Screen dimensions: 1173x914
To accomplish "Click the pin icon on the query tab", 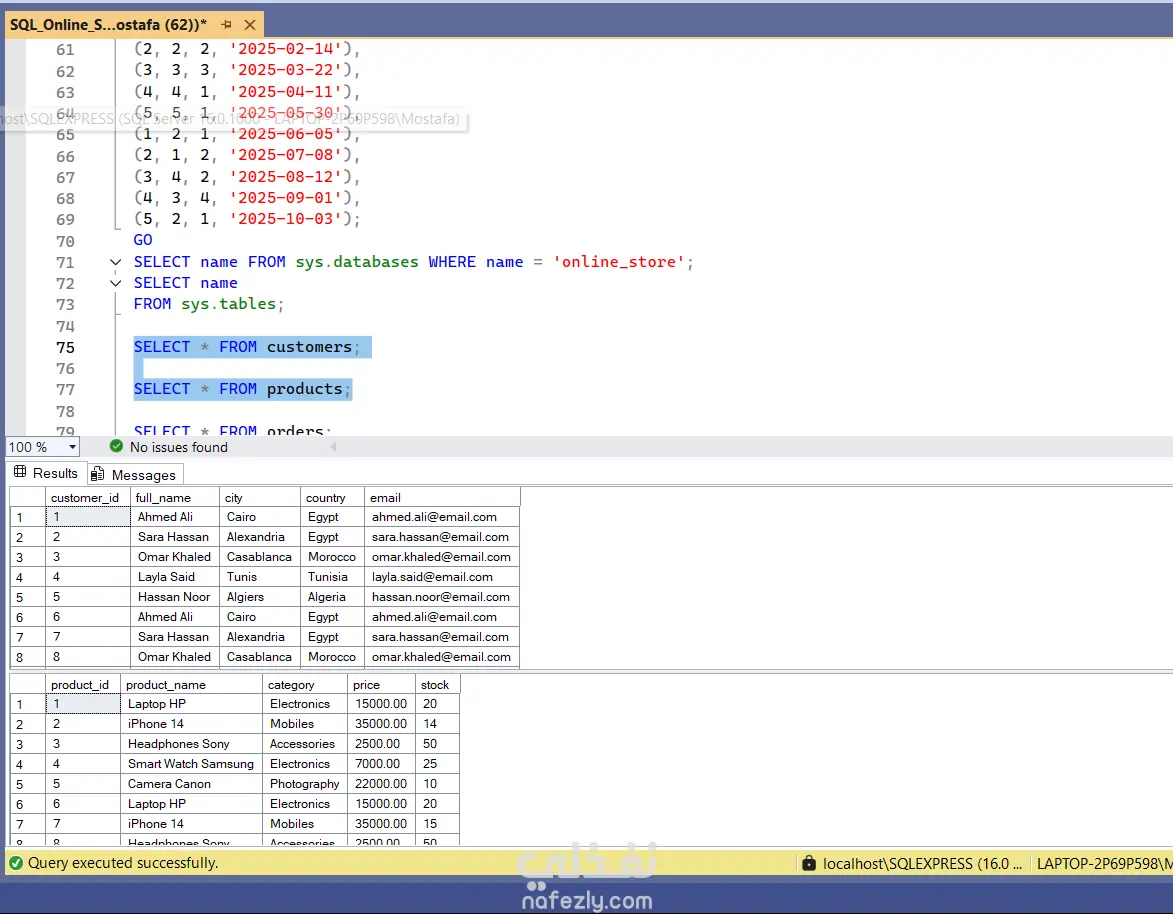I will [x=227, y=25].
